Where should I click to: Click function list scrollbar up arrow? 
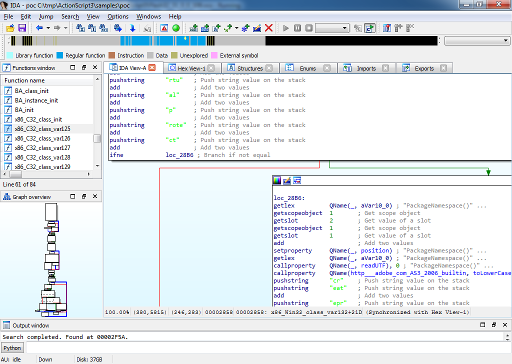point(97,79)
